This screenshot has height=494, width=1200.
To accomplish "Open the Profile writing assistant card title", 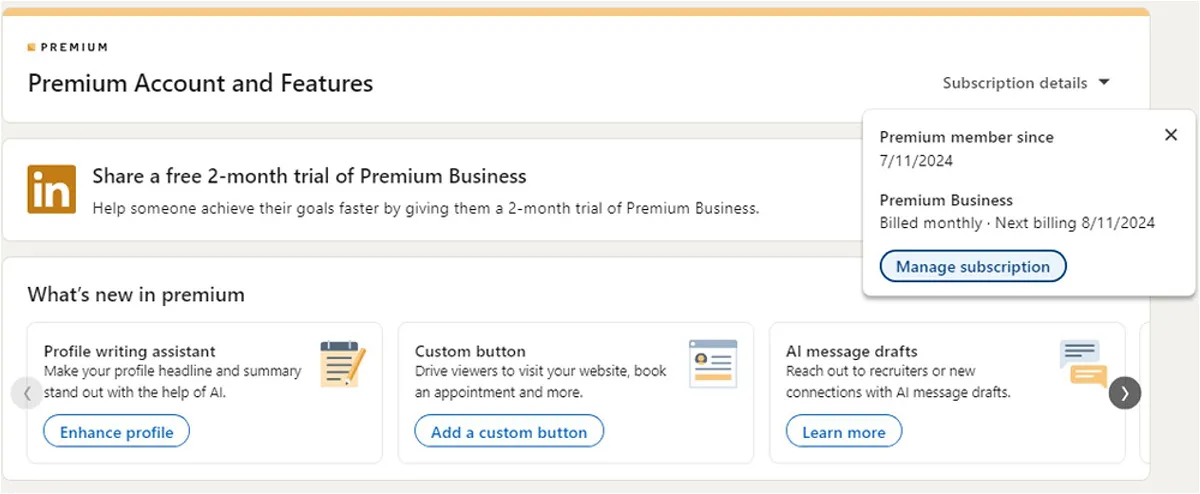I will point(130,351).
